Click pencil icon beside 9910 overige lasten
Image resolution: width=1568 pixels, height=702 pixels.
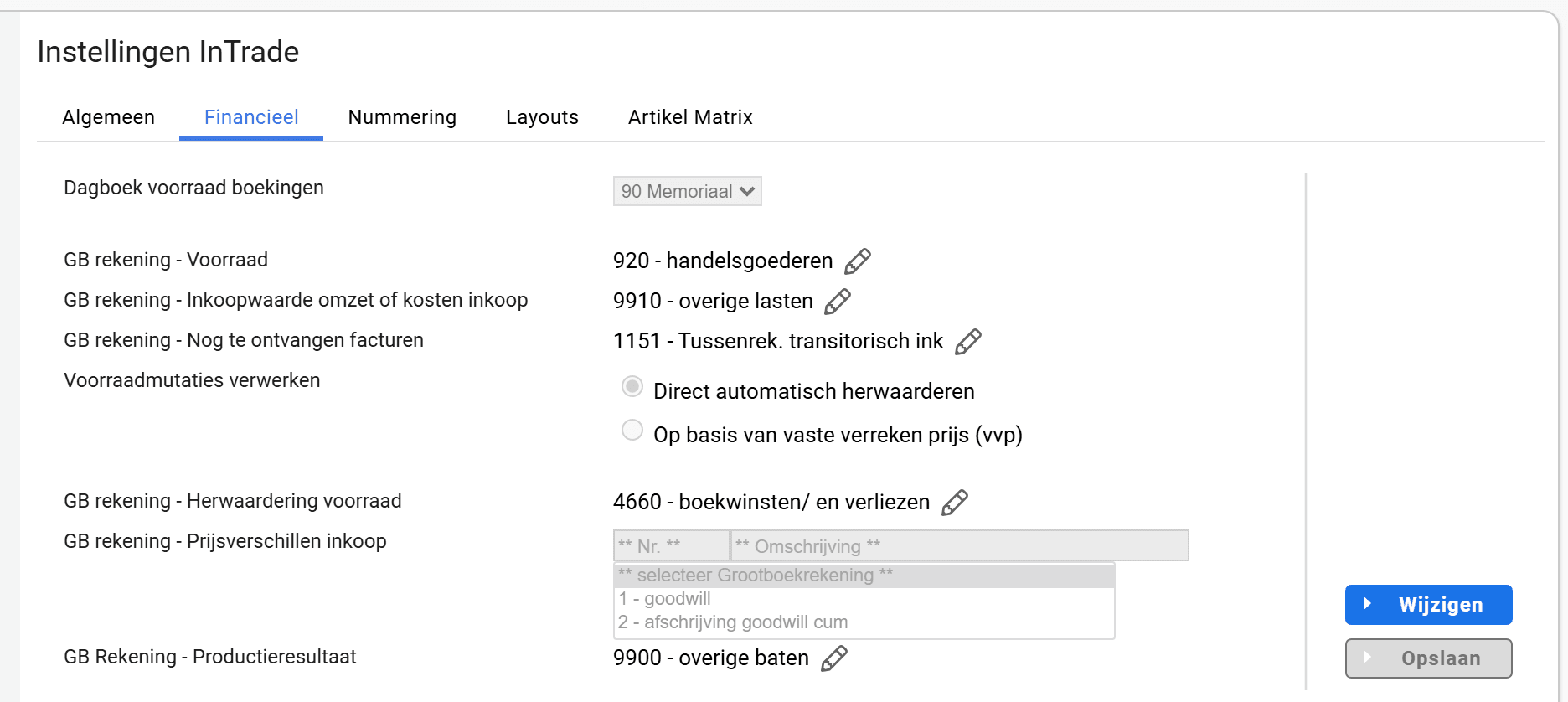coord(838,302)
